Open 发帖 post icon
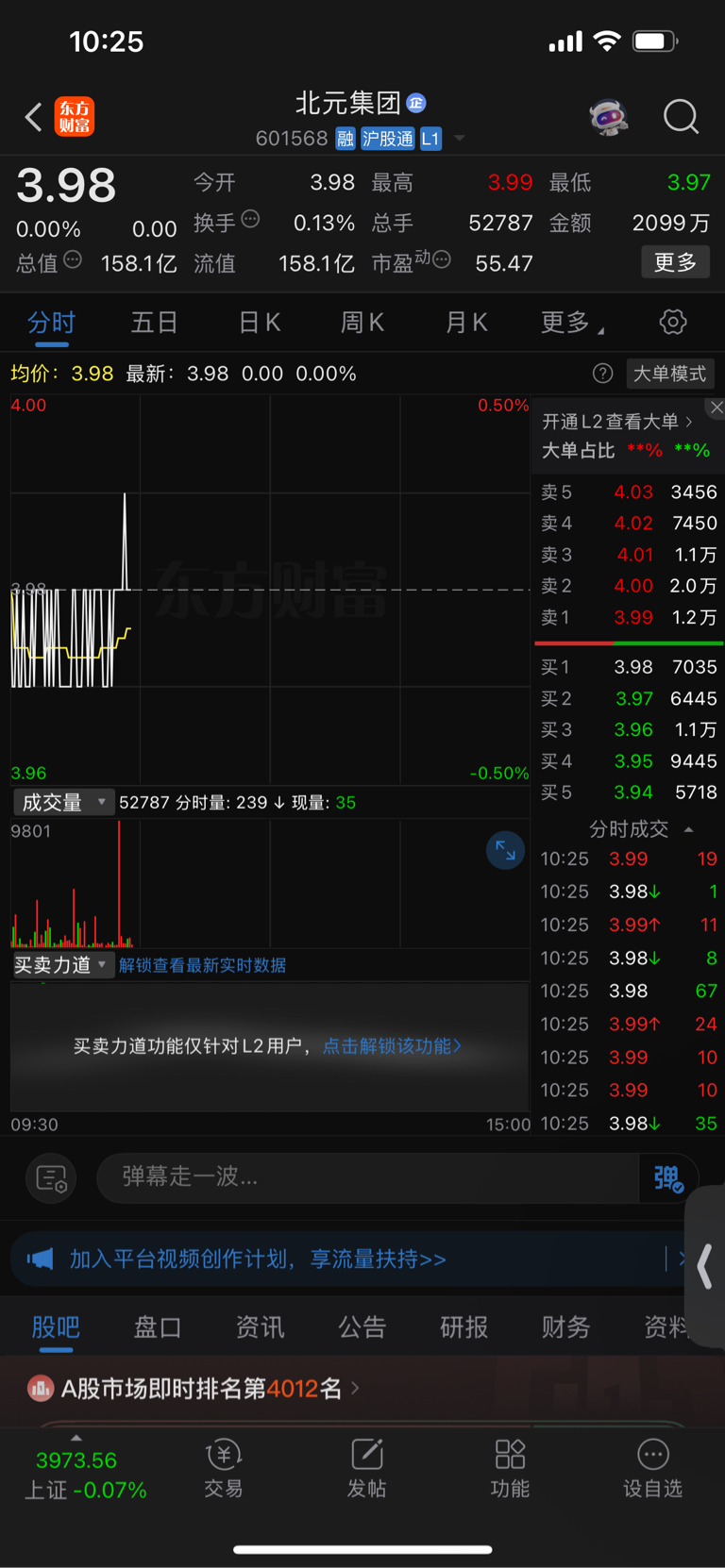 click(x=366, y=1469)
